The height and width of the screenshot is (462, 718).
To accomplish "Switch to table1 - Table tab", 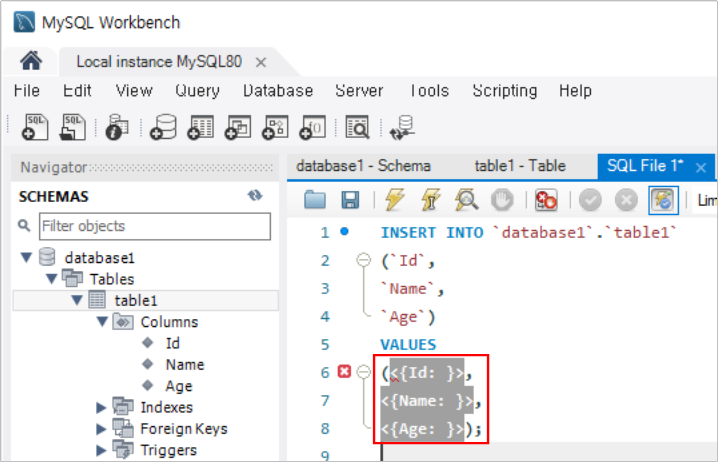I will pyautogui.click(x=520, y=166).
